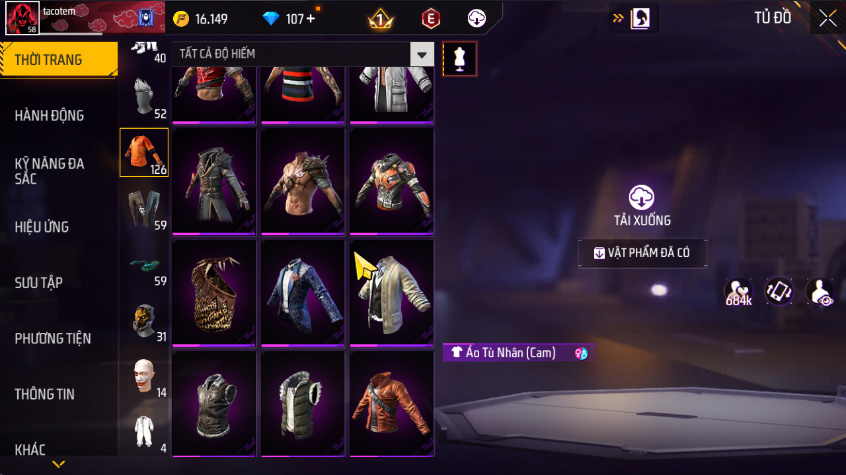Select the orange tops category with 126 items
Viewport: 846px width, 475px height.
pyautogui.click(x=144, y=153)
